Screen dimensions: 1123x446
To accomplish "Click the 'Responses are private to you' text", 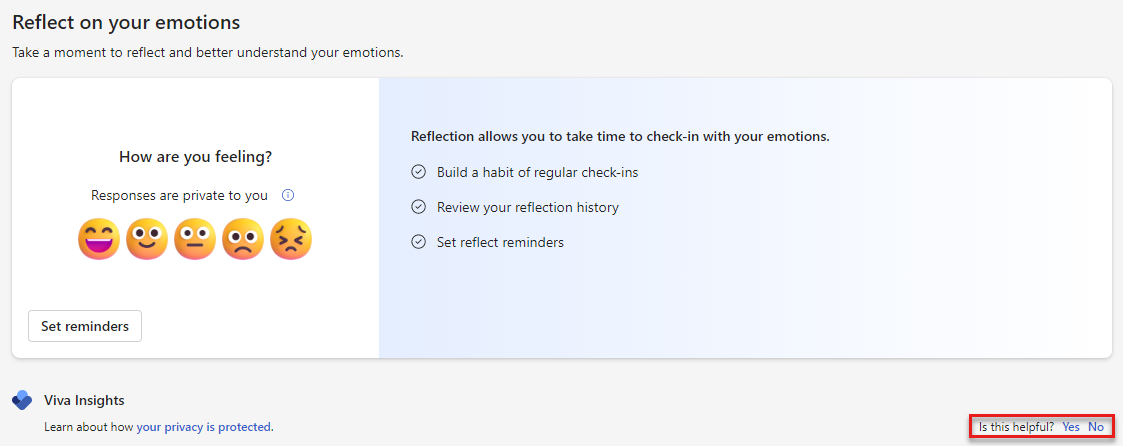I will (x=179, y=196).
